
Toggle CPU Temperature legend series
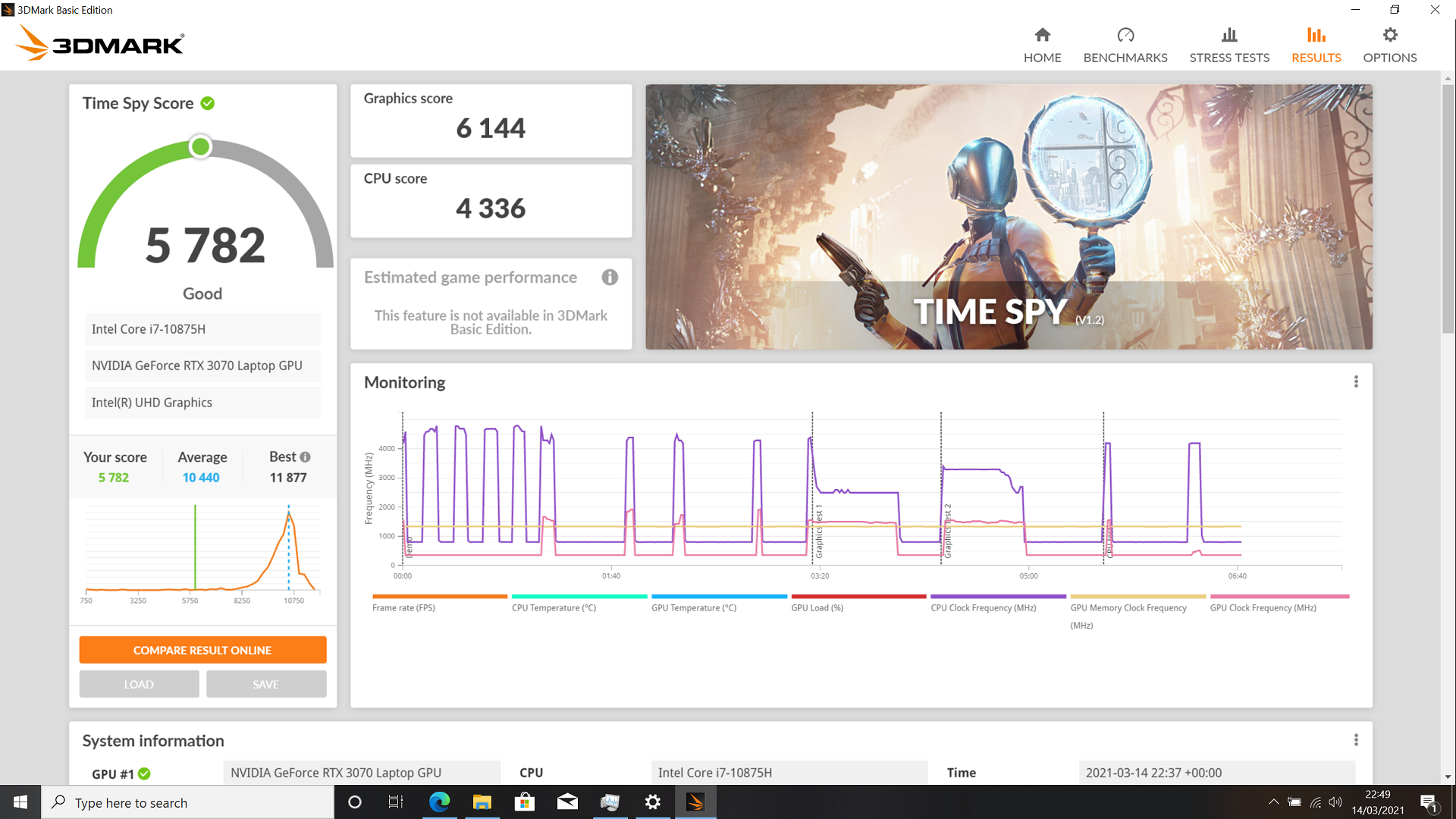click(x=579, y=604)
